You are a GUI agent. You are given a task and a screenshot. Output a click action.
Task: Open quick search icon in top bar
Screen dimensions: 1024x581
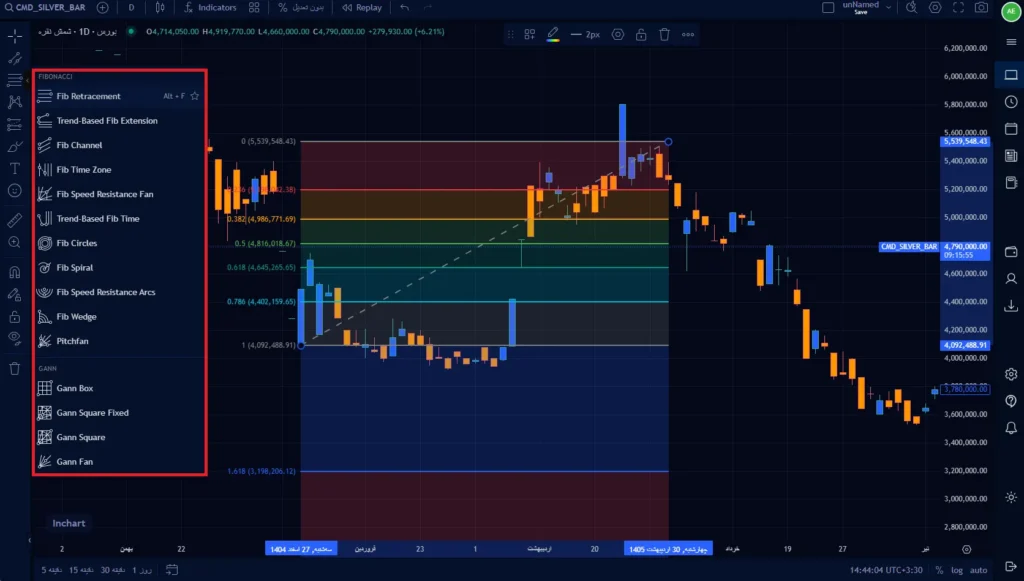[x=912, y=8]
